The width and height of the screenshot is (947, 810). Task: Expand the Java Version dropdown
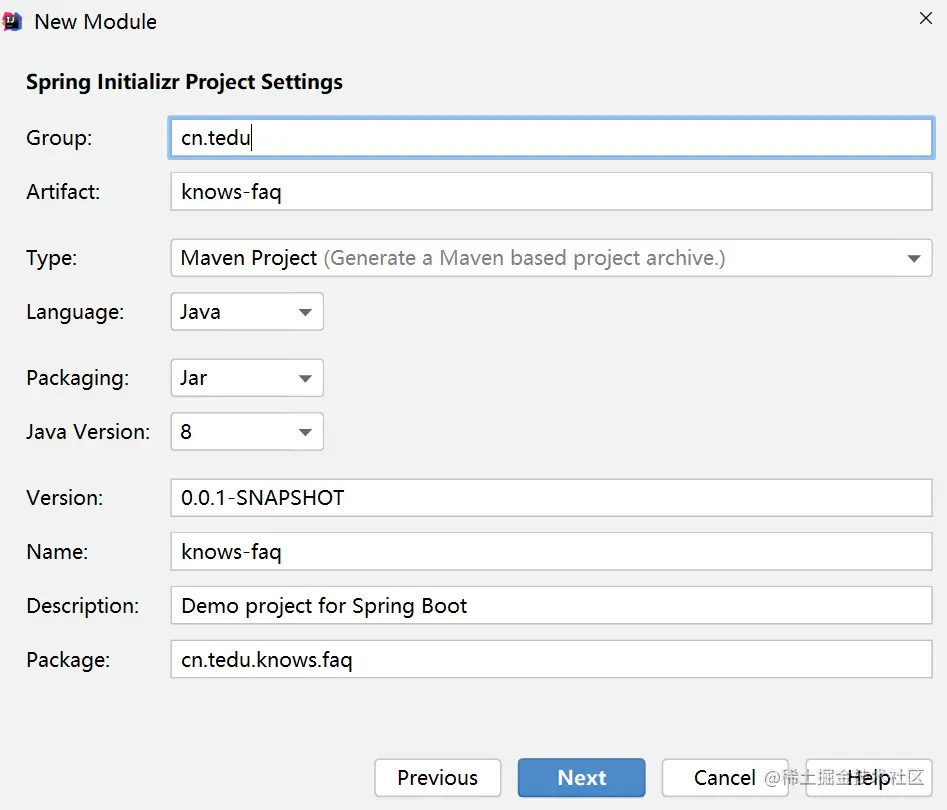point(246,432)
